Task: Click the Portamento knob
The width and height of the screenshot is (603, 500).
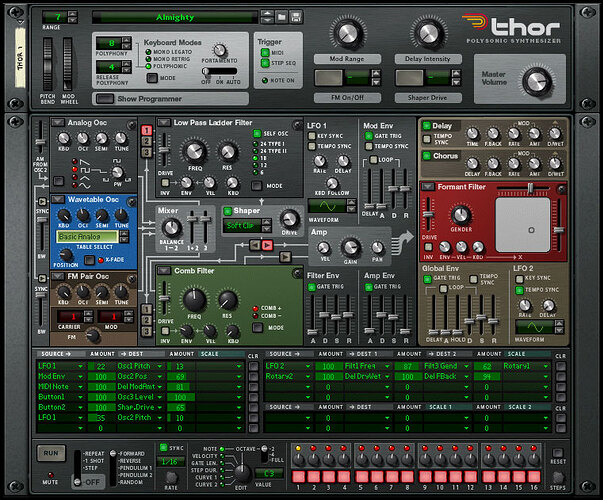Action: coord(219,50)
